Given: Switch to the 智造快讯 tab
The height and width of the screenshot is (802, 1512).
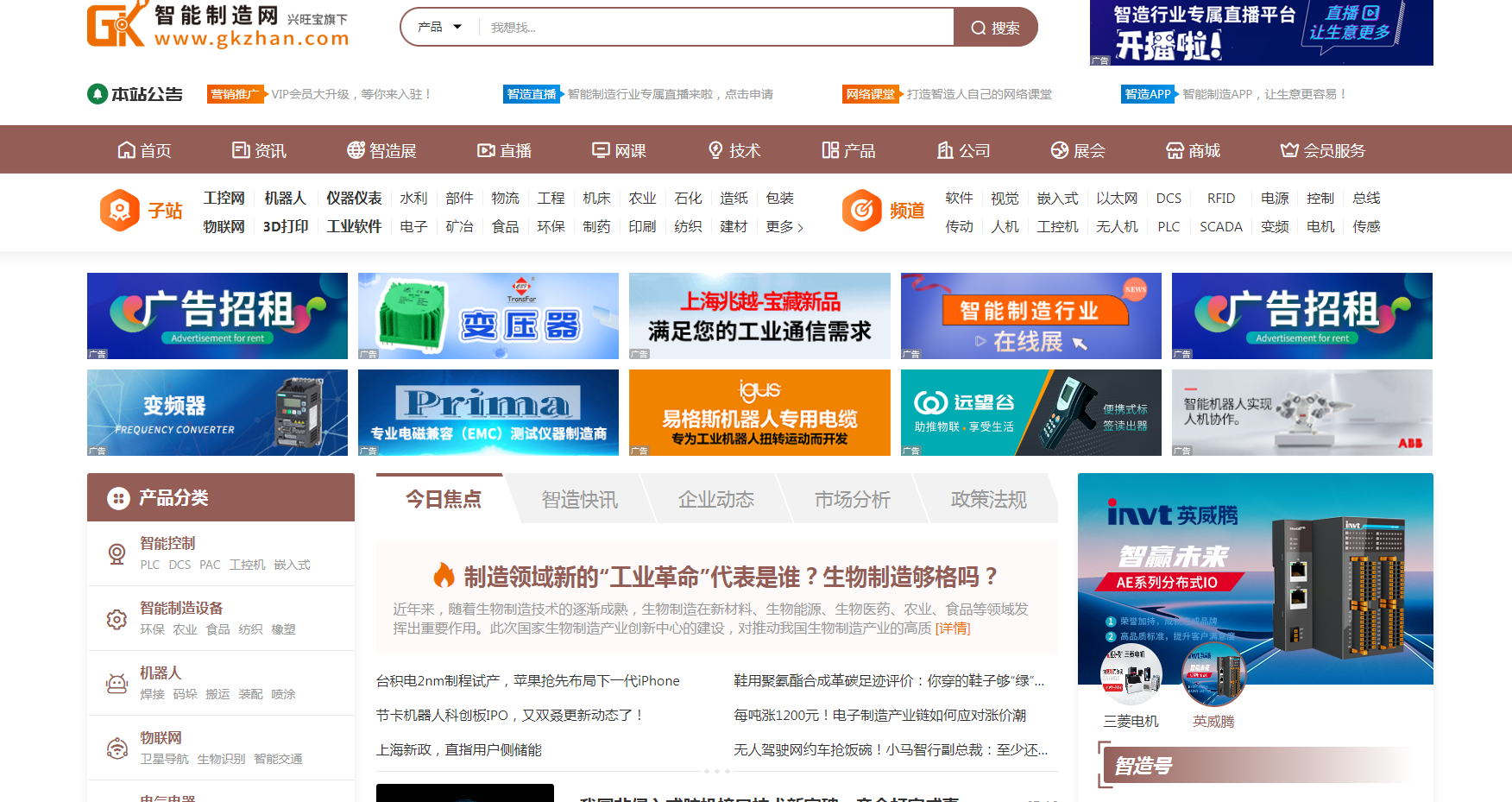Looking at the screenshot, I should (580, 499).
